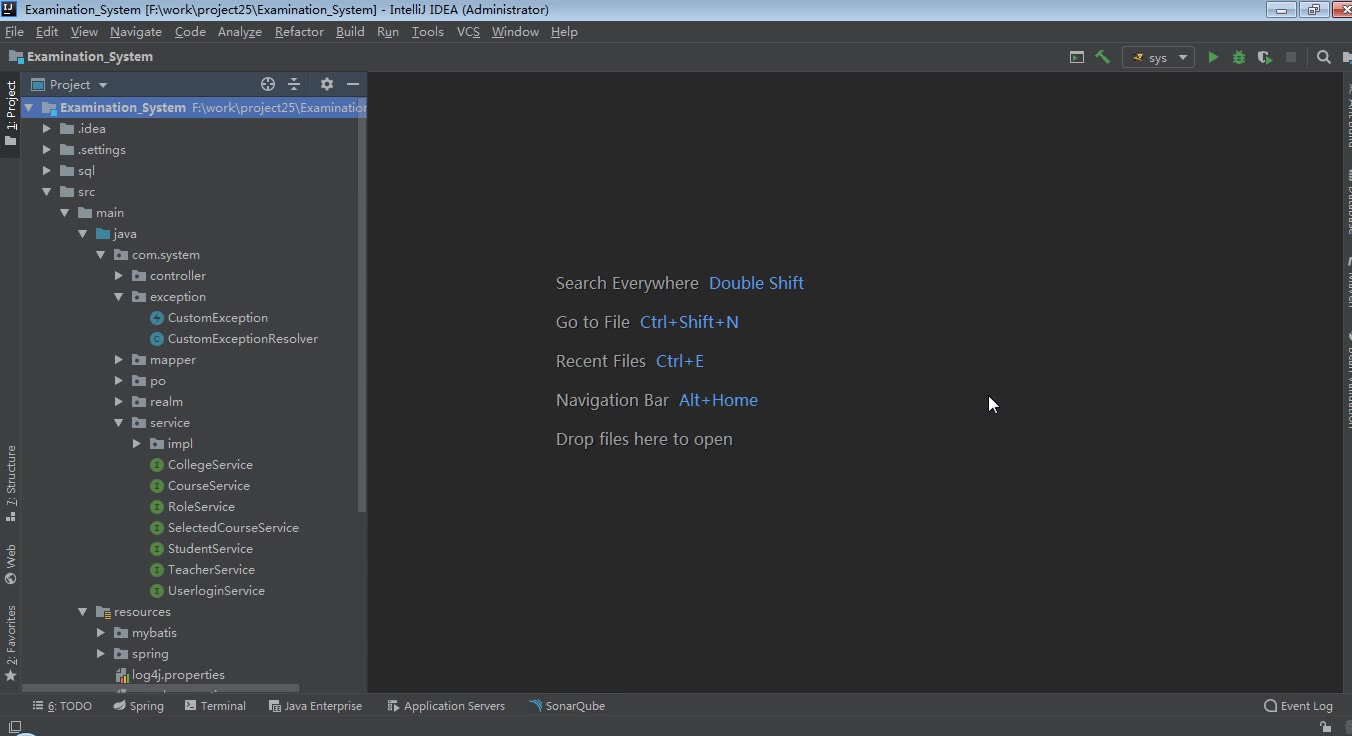Screen dimensions: 1352x736
Task: Open the Event Log
Action: pyautogui.click(x=1298, y=706)
